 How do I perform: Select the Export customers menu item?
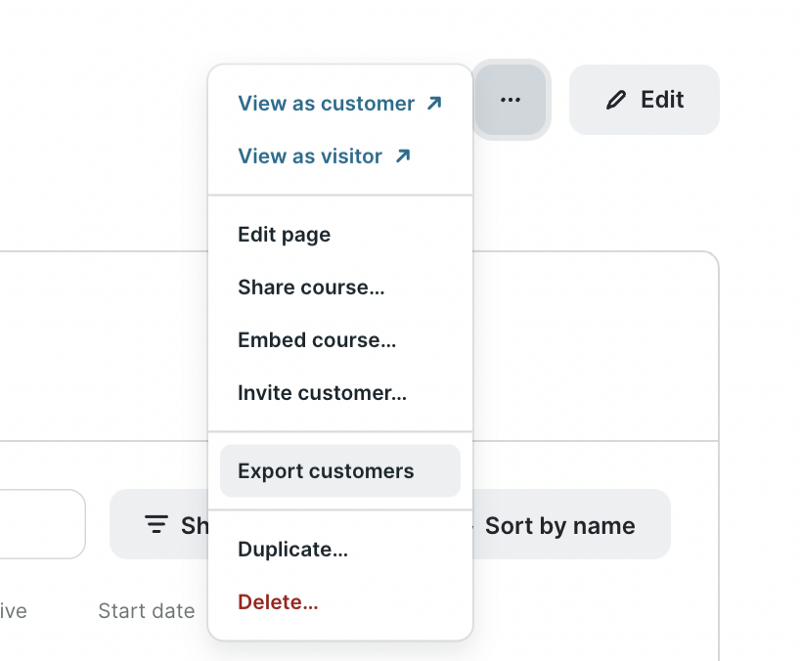326,471
